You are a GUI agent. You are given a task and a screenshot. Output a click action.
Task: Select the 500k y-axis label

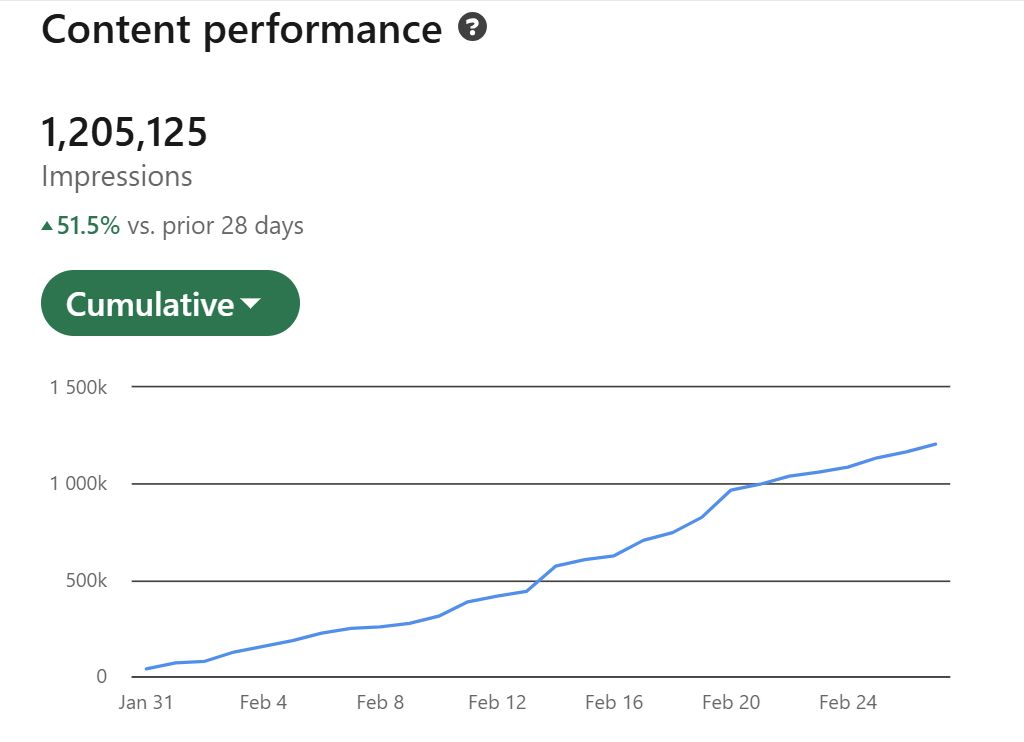86,581
